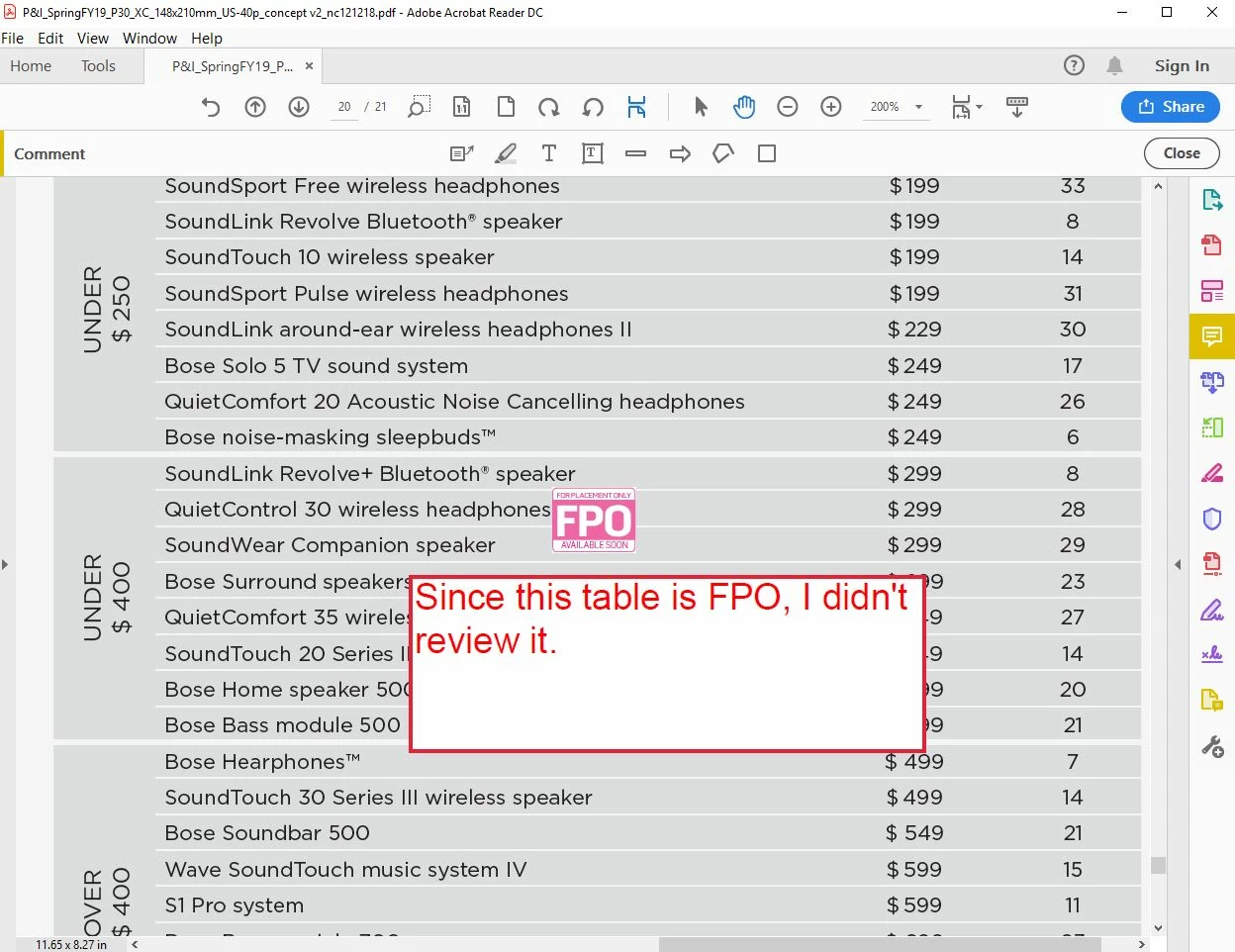Rotate page clockwise
Screen dimensions: 1235x952
coord(549,107)
